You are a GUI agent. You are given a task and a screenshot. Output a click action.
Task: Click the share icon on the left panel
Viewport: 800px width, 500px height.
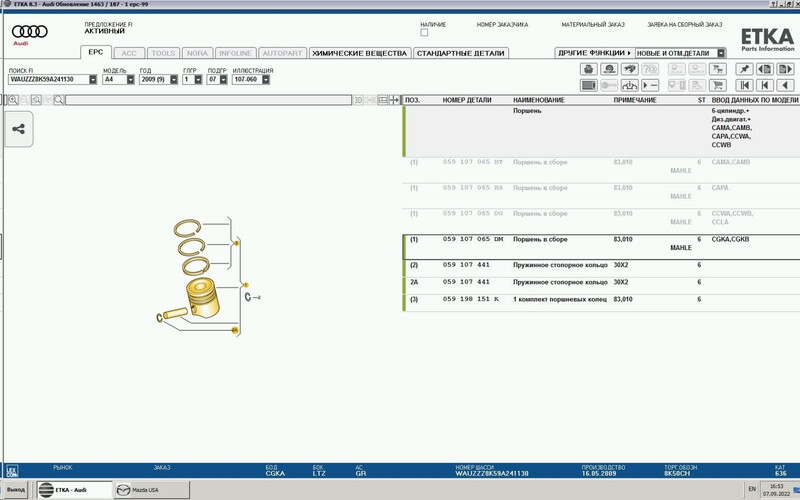click(18, 129)
